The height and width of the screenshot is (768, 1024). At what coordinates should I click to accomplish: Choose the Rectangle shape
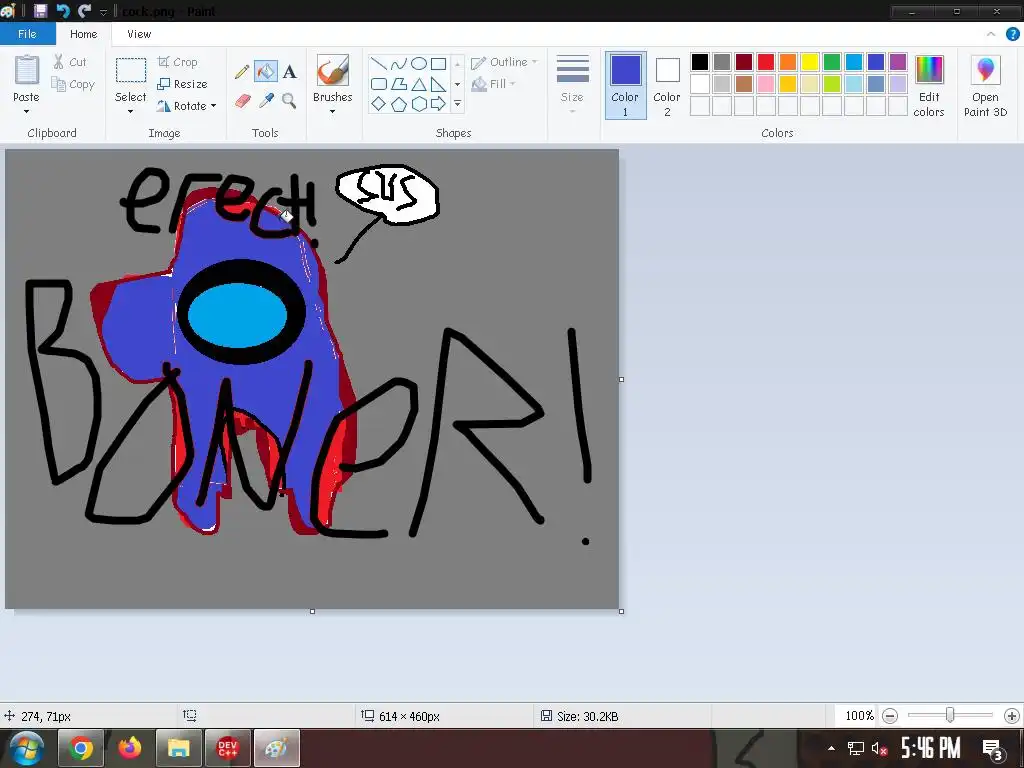point(438,63)
